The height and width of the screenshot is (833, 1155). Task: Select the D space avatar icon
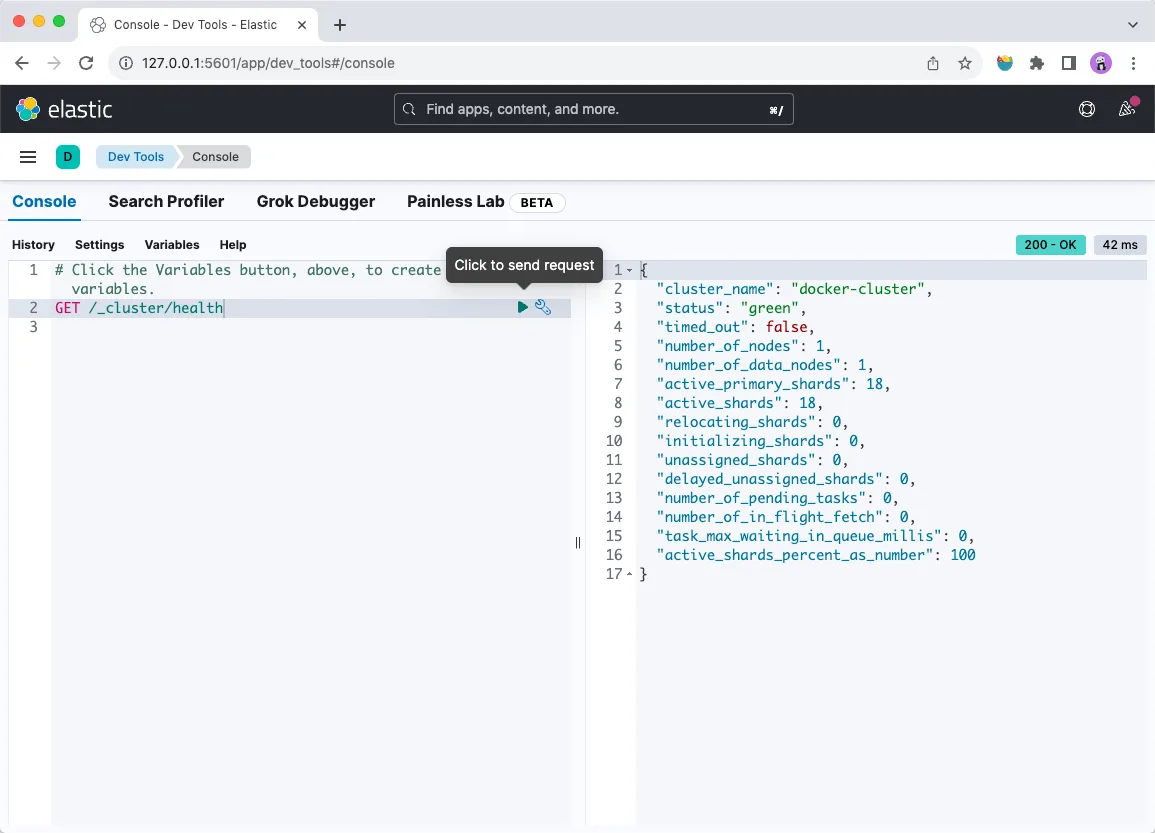click(x=68, y=157)
